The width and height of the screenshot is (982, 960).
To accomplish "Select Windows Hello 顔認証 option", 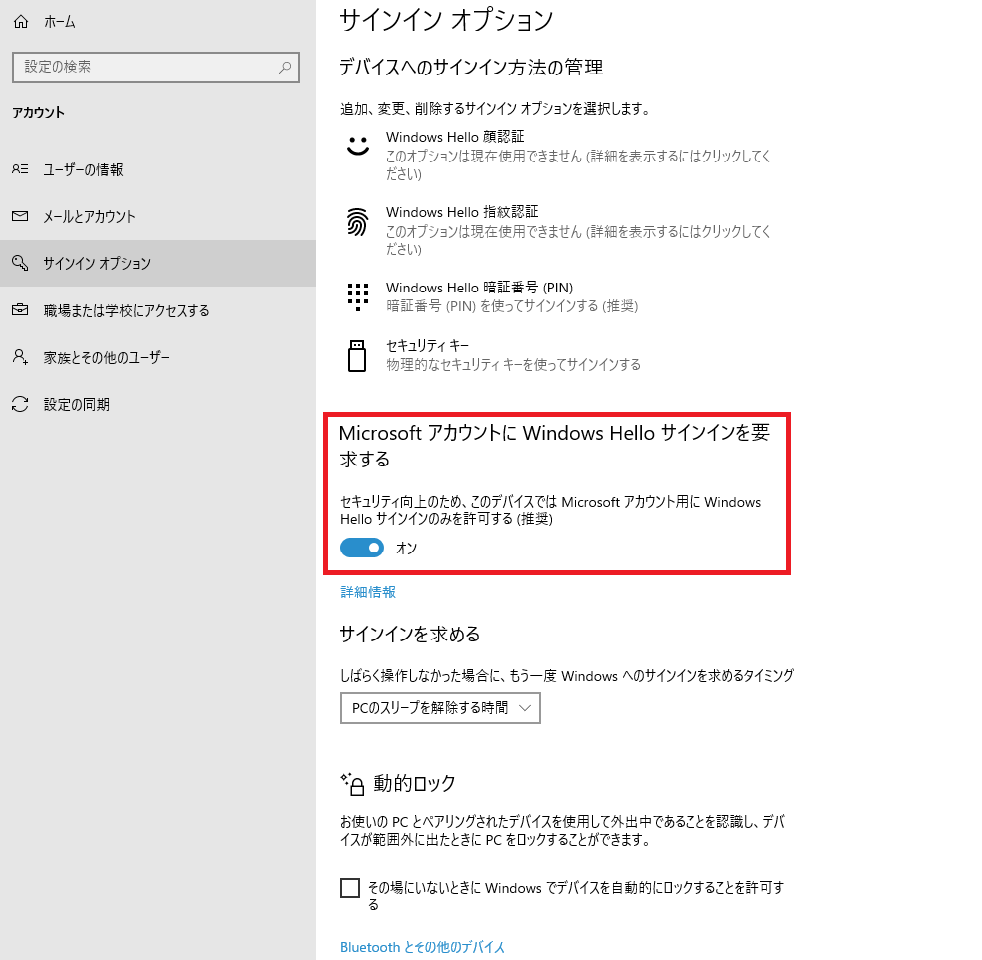I will (559, 155).
